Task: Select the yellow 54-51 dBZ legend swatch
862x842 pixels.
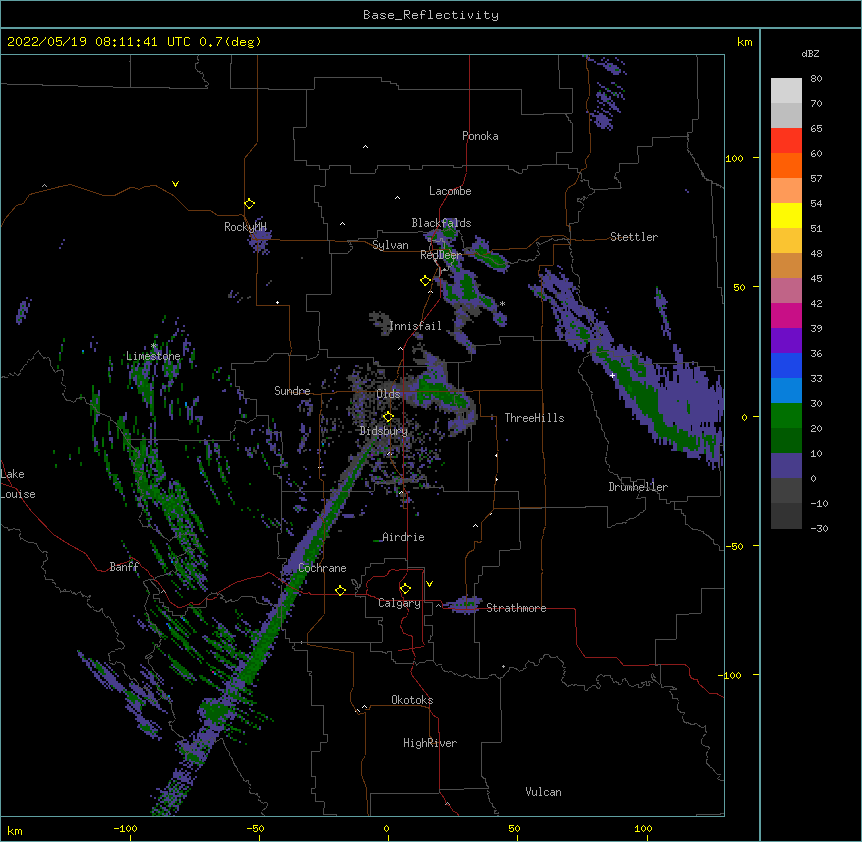Action: [786, 215]
